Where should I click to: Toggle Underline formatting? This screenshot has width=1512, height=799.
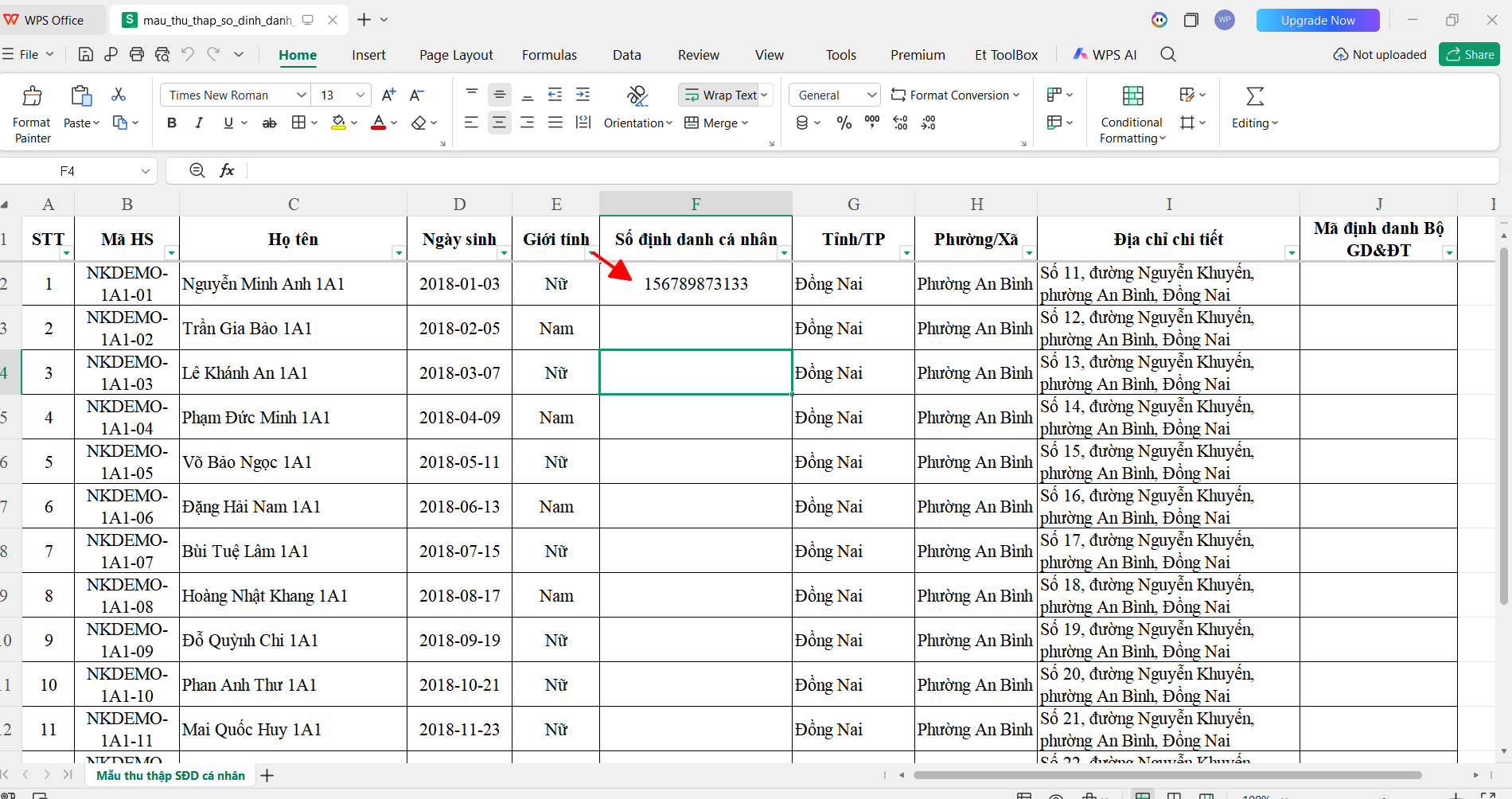228,123
